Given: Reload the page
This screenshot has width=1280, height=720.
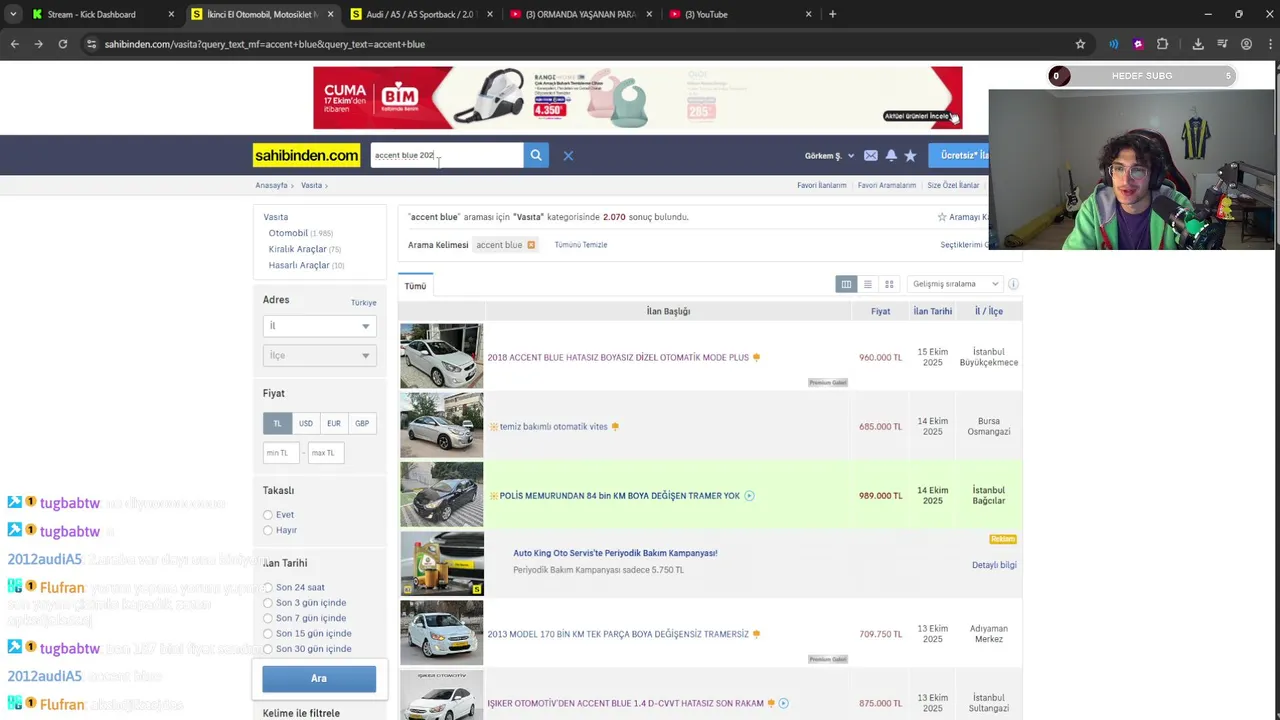Looking at the screenshot, I should (62, 44).
